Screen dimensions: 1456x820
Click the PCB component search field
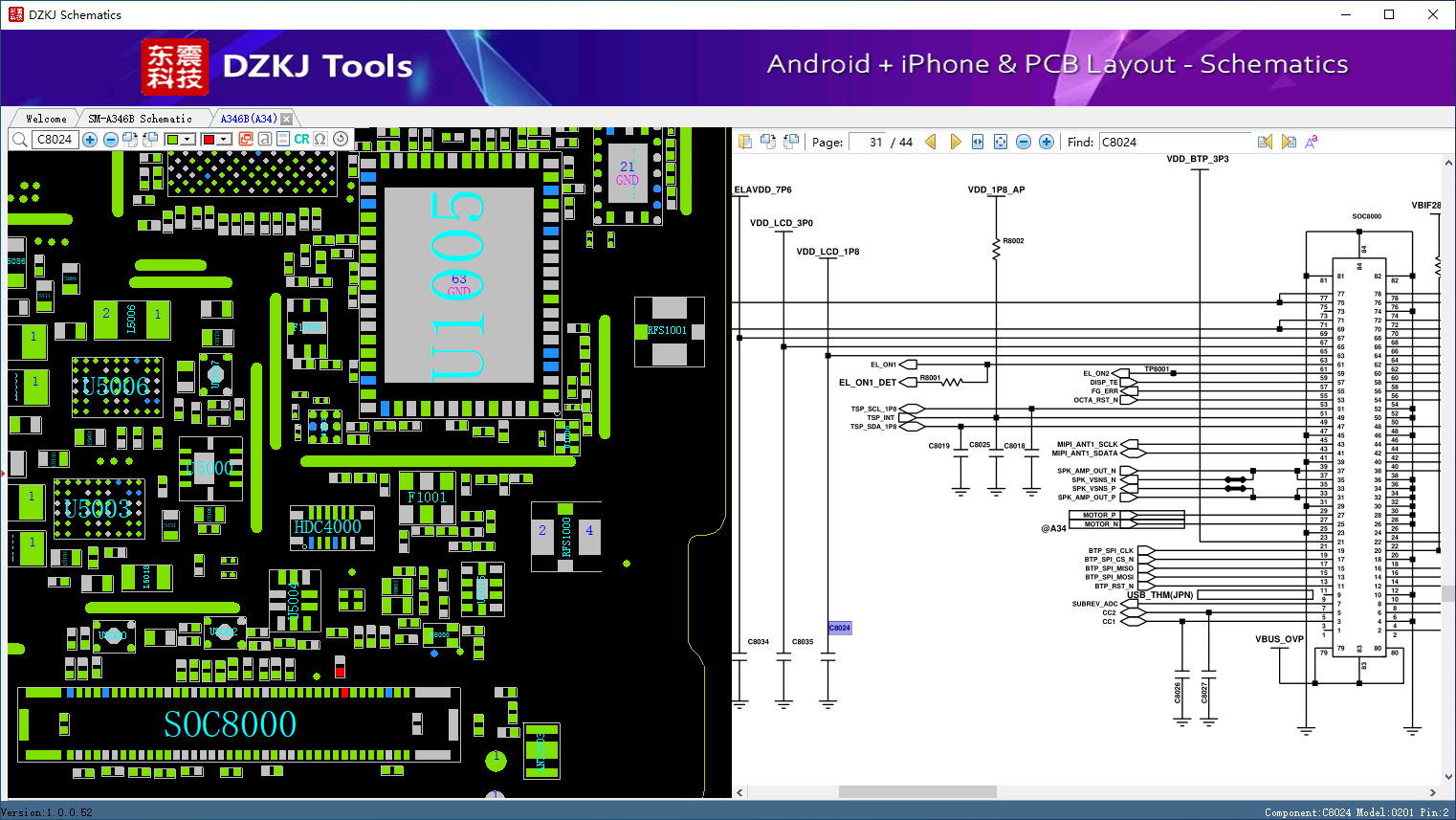pyautogui.click(x=55, y=140)
